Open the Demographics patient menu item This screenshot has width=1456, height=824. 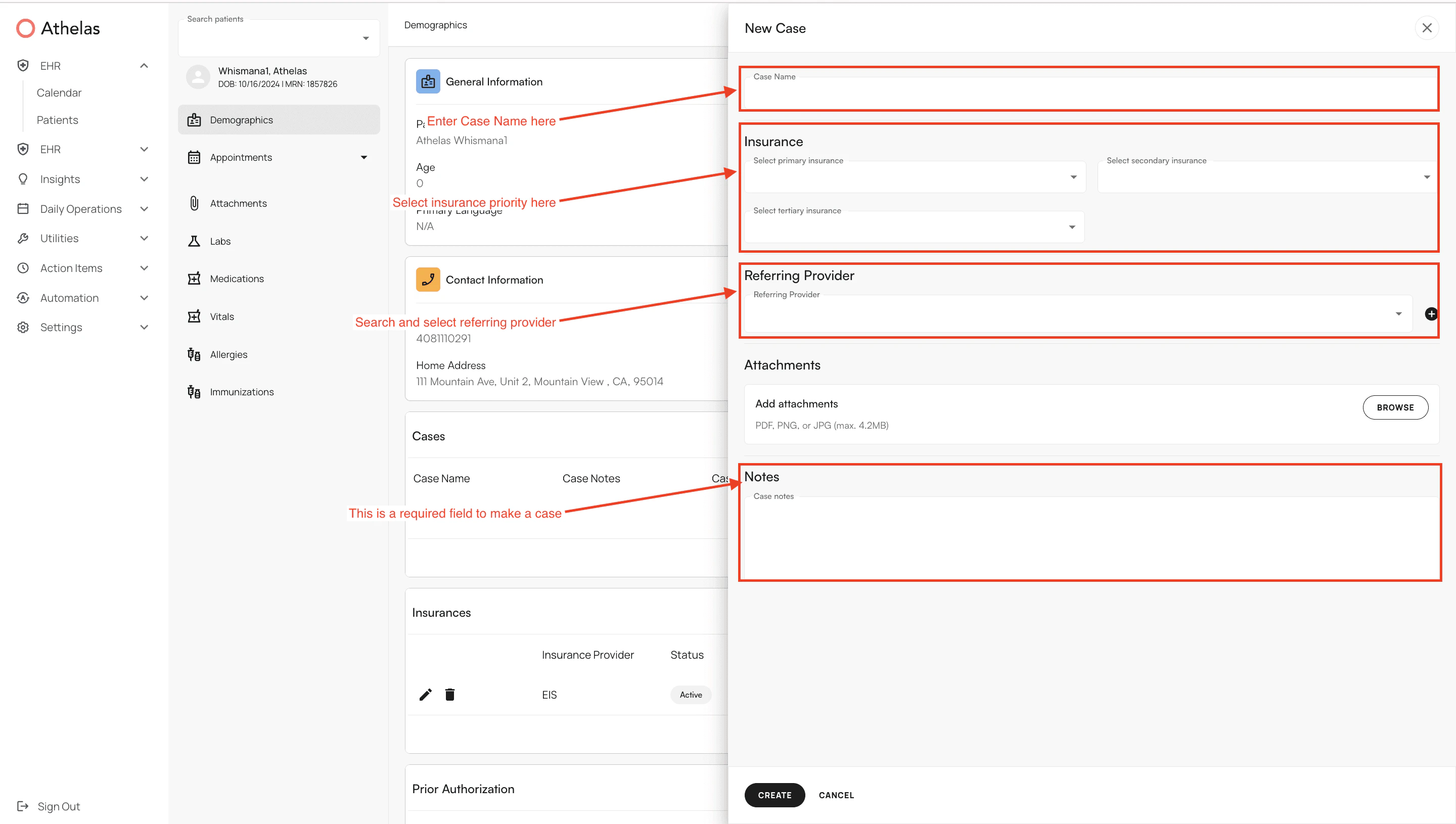click(x=279, y=120)
